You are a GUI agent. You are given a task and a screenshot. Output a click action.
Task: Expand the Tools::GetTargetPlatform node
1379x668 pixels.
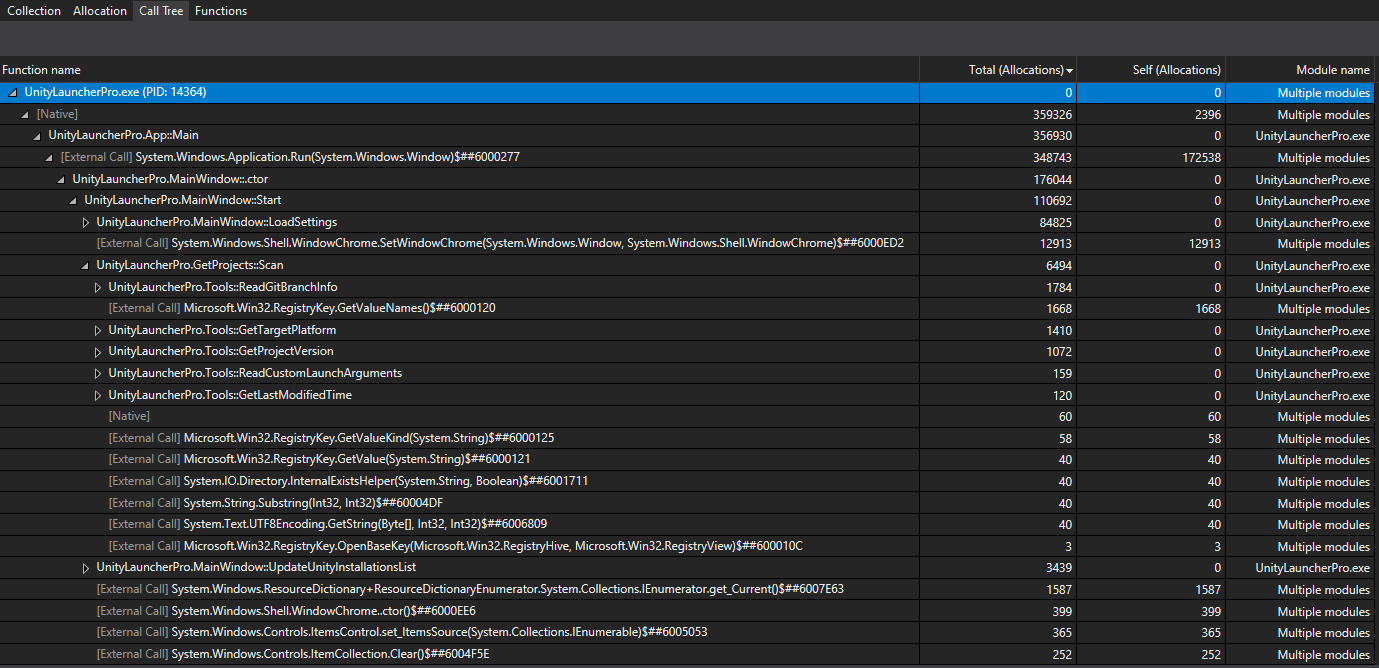click(x=98, y=330)
